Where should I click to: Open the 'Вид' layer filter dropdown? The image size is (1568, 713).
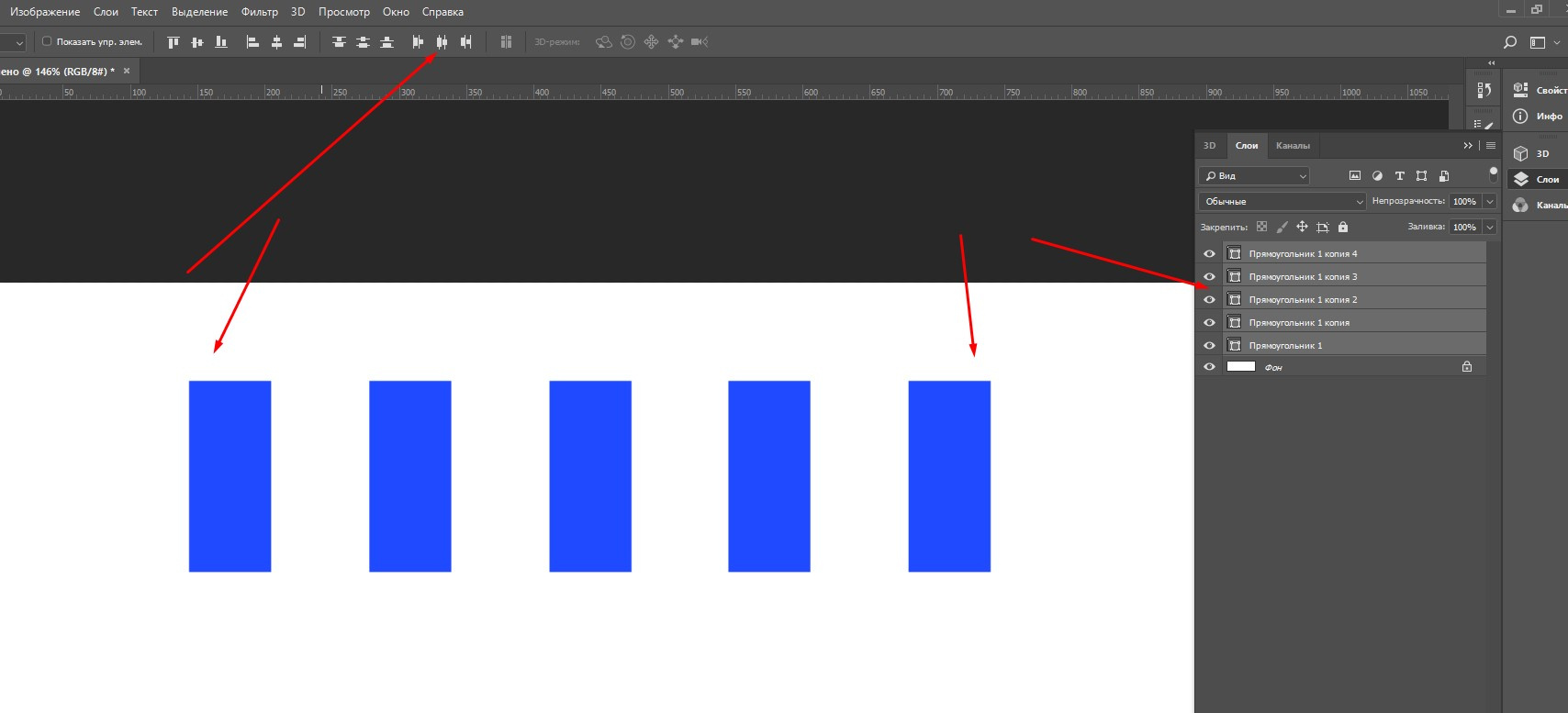(1254, 175)
